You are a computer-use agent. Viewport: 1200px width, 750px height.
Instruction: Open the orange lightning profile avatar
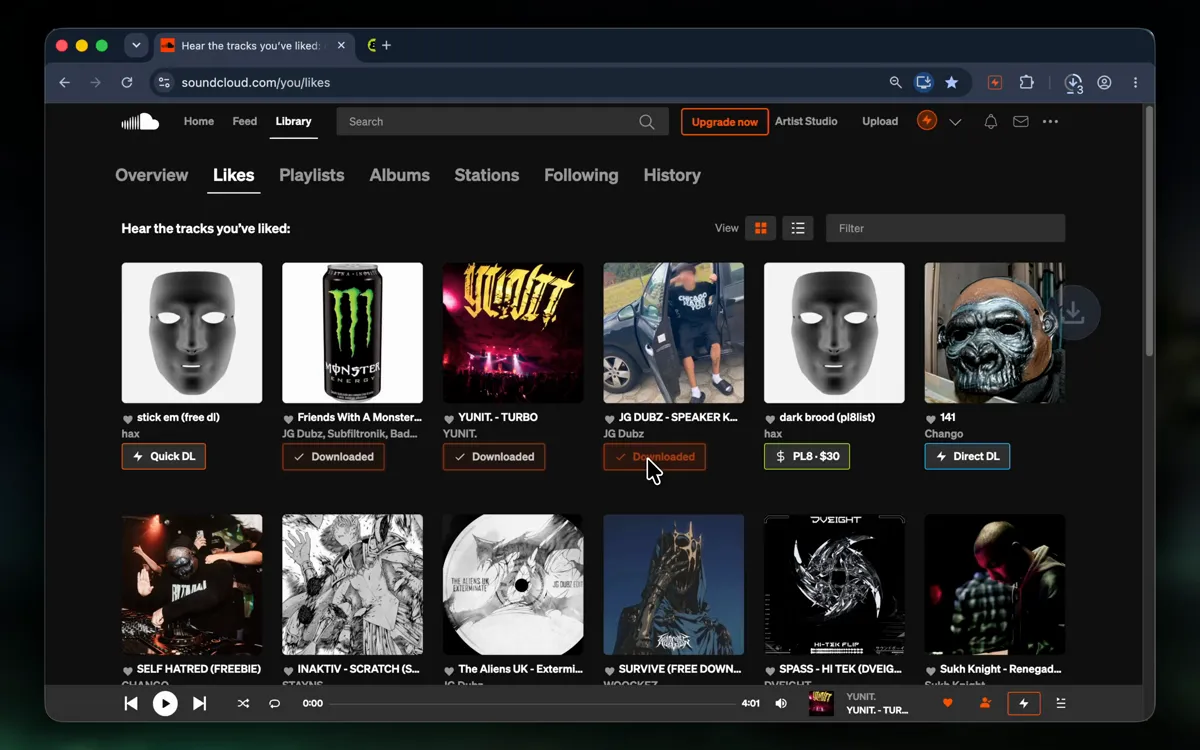point(927,121)
